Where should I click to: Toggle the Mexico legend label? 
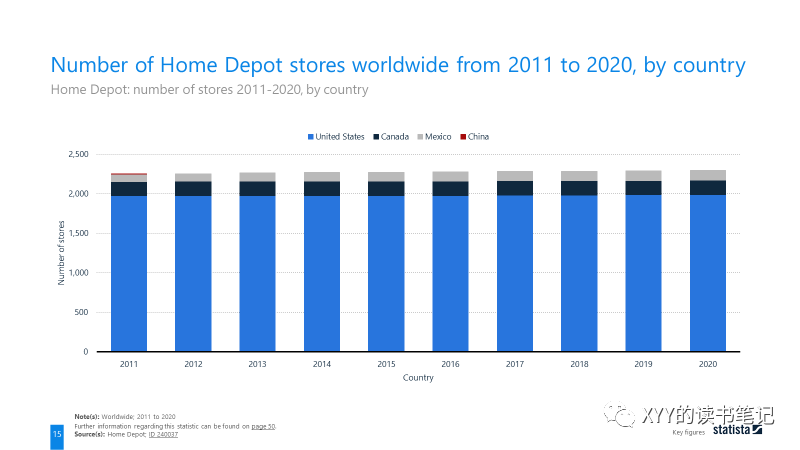pos(440,137)
